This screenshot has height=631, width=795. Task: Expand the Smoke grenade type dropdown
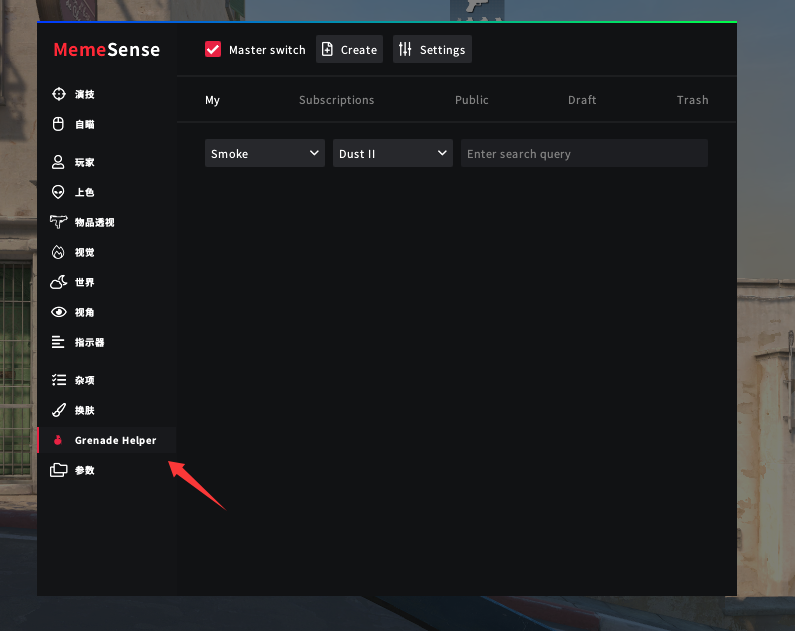click(264, 153)
